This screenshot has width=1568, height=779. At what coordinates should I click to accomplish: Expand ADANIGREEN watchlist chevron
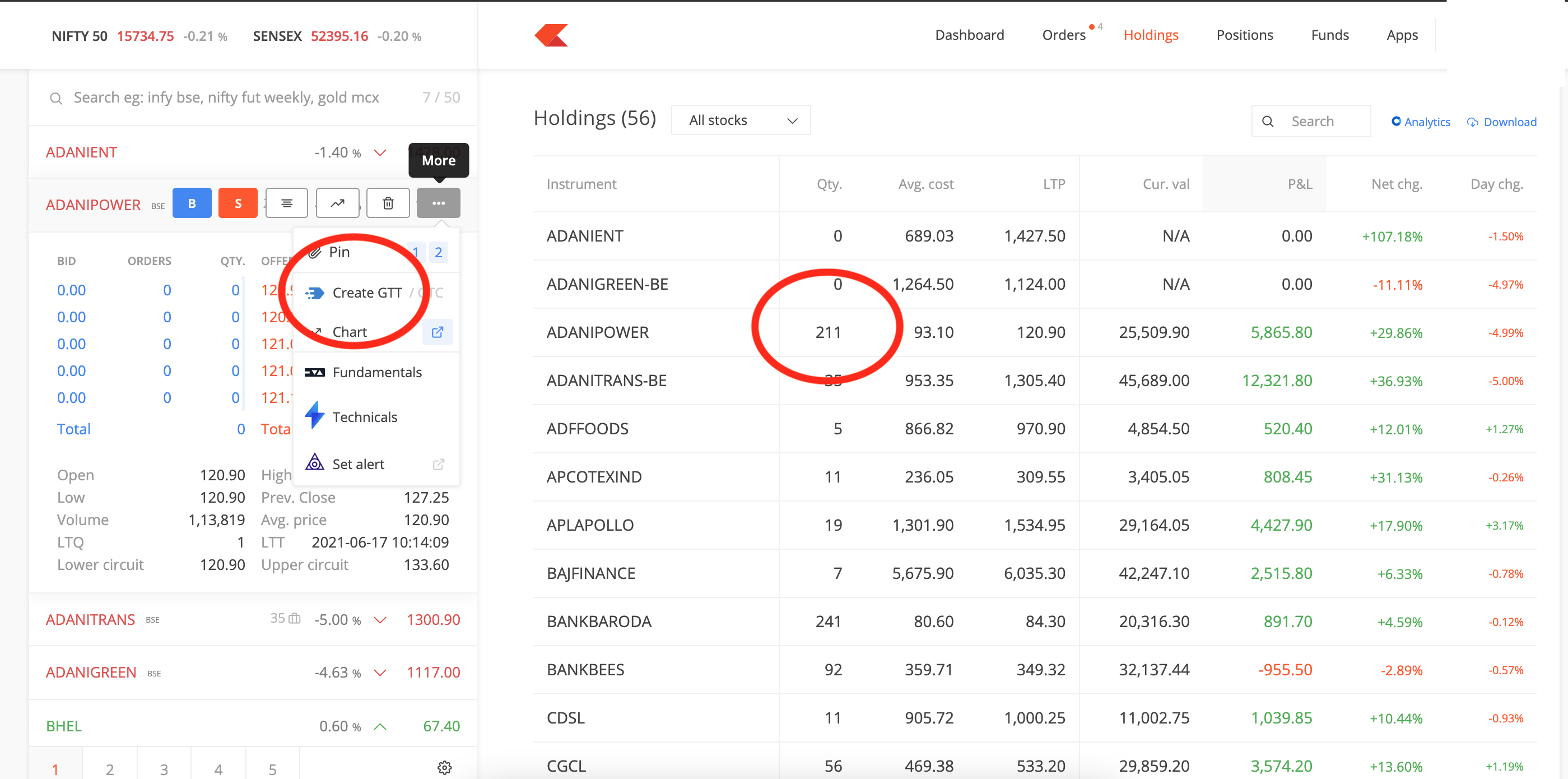click(380, 673)
